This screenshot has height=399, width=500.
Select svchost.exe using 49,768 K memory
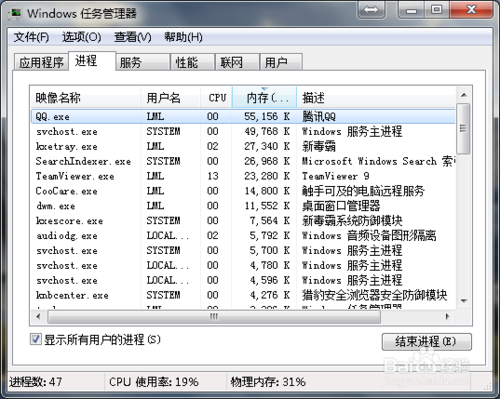coord(243,131)
